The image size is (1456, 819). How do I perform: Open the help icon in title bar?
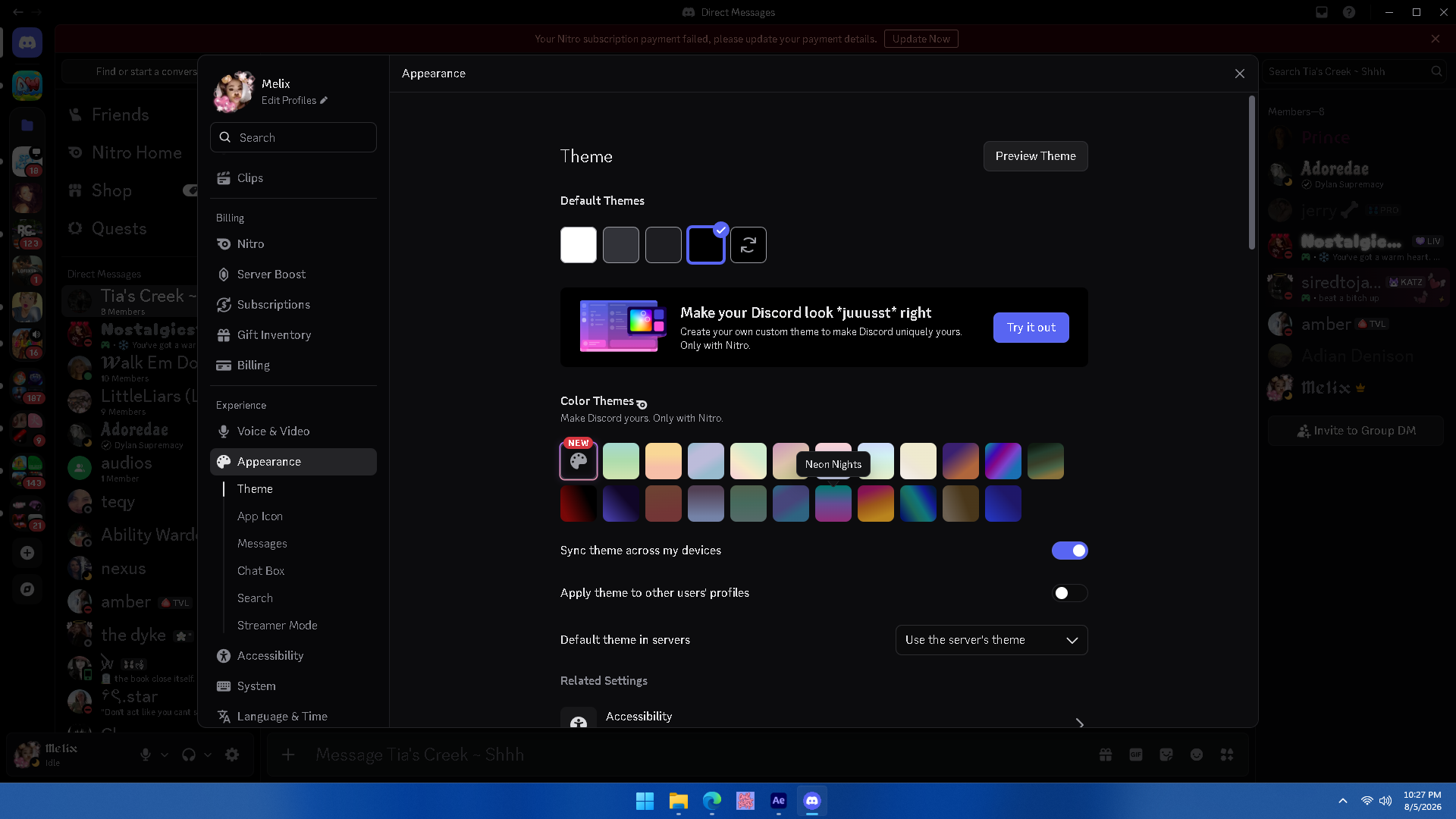(1349, 12)
